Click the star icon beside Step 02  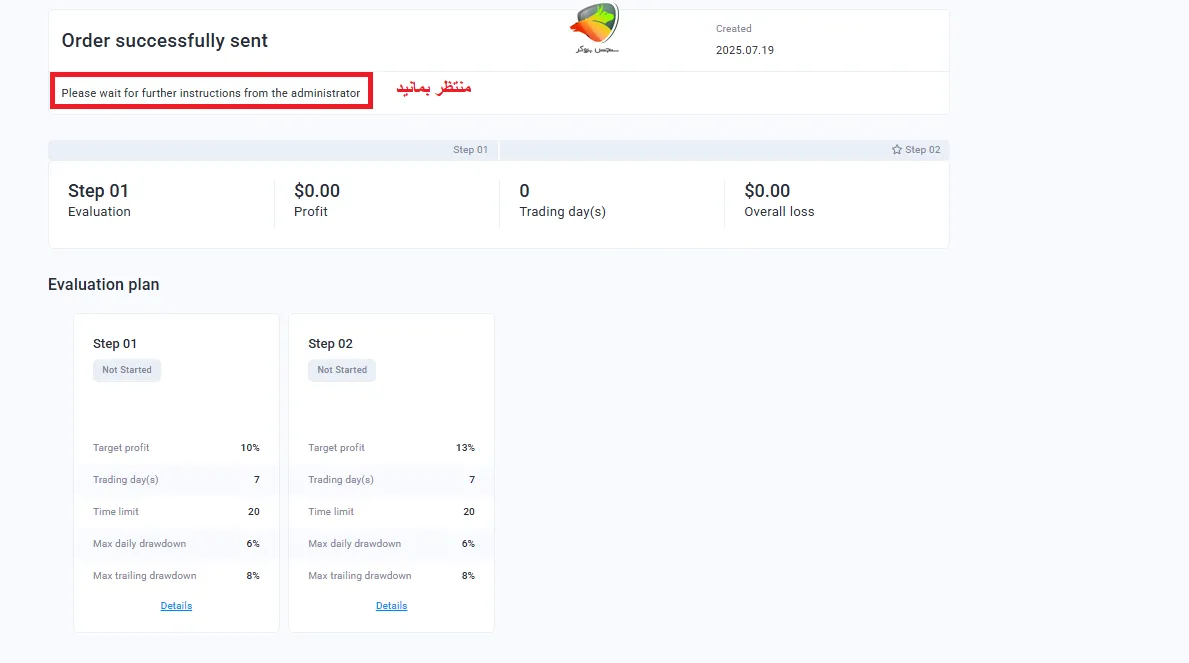pyautogui.click(x=897, y=149)
